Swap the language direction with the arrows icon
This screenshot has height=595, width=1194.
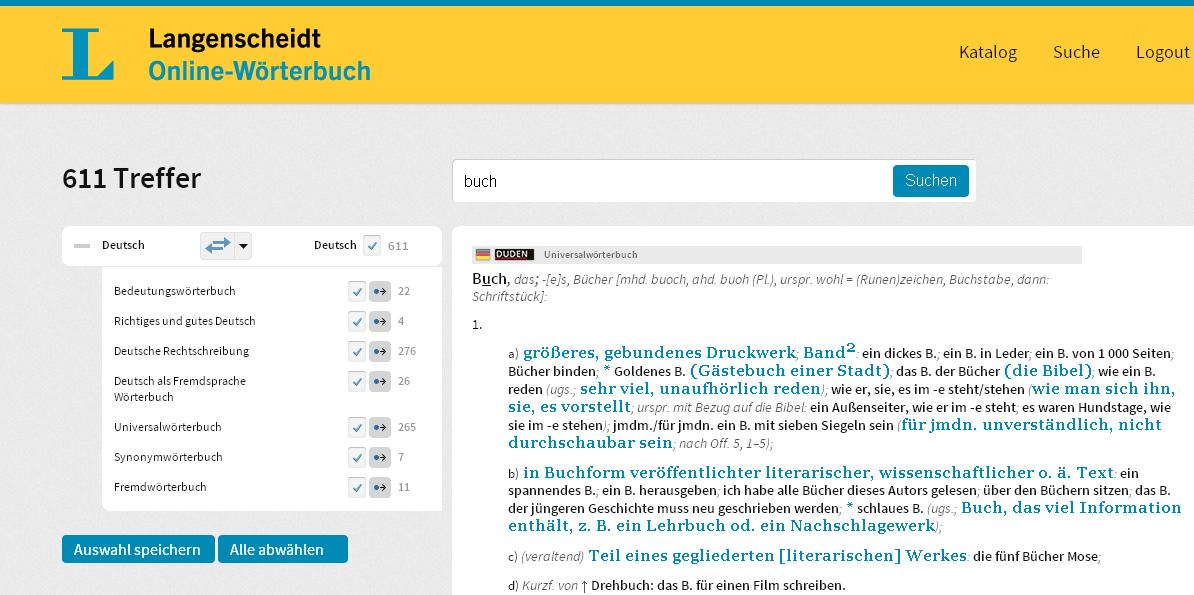(x=217, y=246)
